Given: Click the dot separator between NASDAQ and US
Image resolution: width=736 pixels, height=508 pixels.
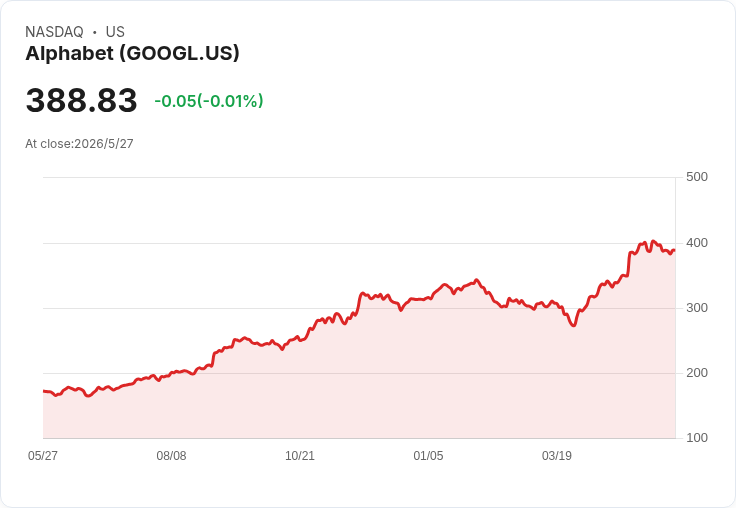Looking at the screenshot, I should [x=95, y=32].
